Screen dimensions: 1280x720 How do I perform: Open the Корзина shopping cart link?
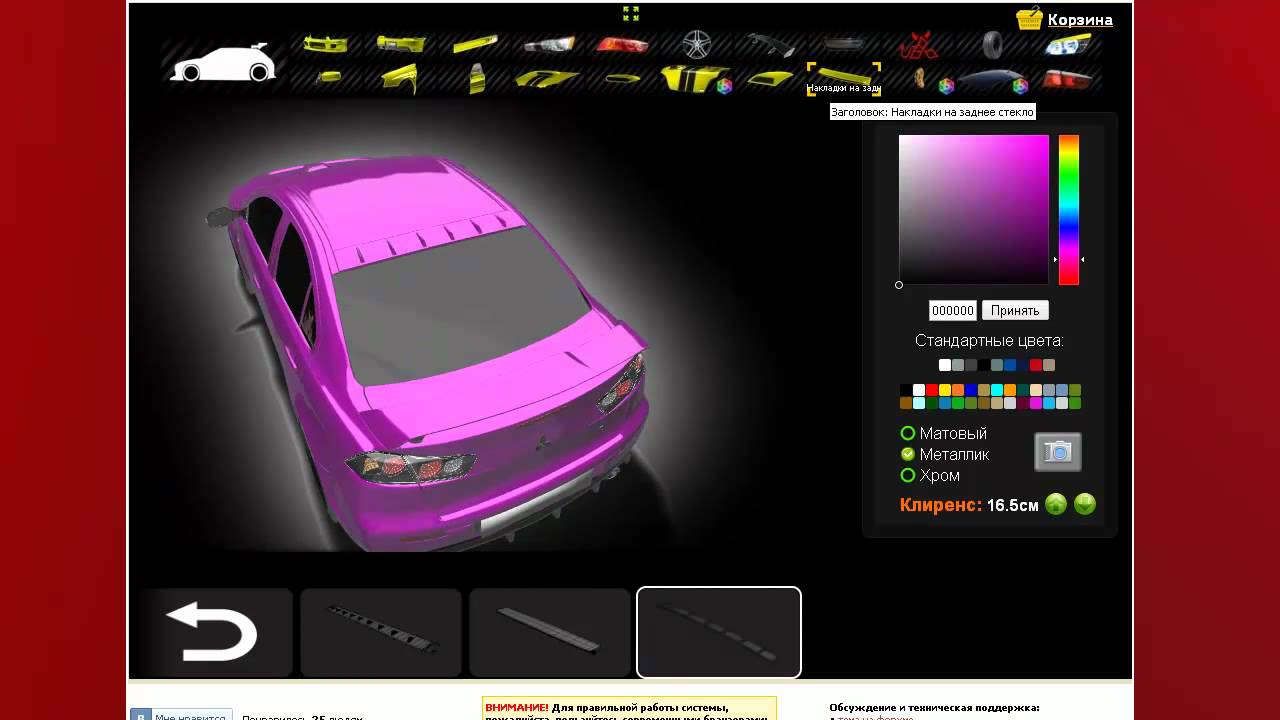(1080, 20)
